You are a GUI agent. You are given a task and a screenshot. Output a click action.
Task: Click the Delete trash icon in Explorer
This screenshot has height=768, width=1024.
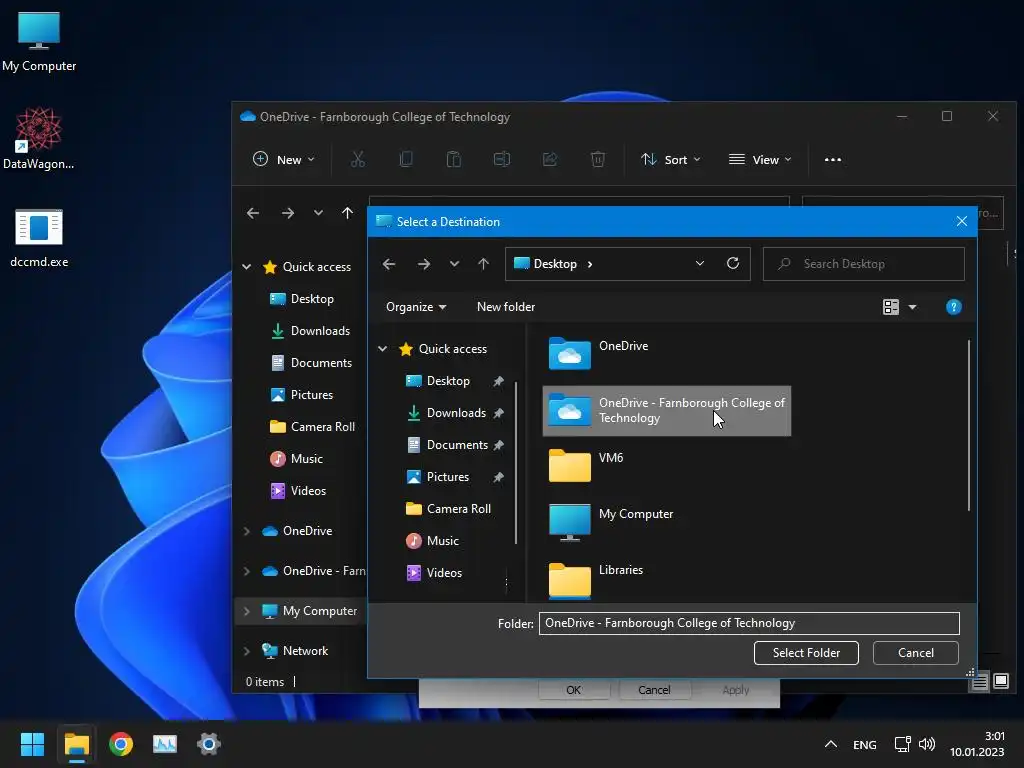point(598,159)
